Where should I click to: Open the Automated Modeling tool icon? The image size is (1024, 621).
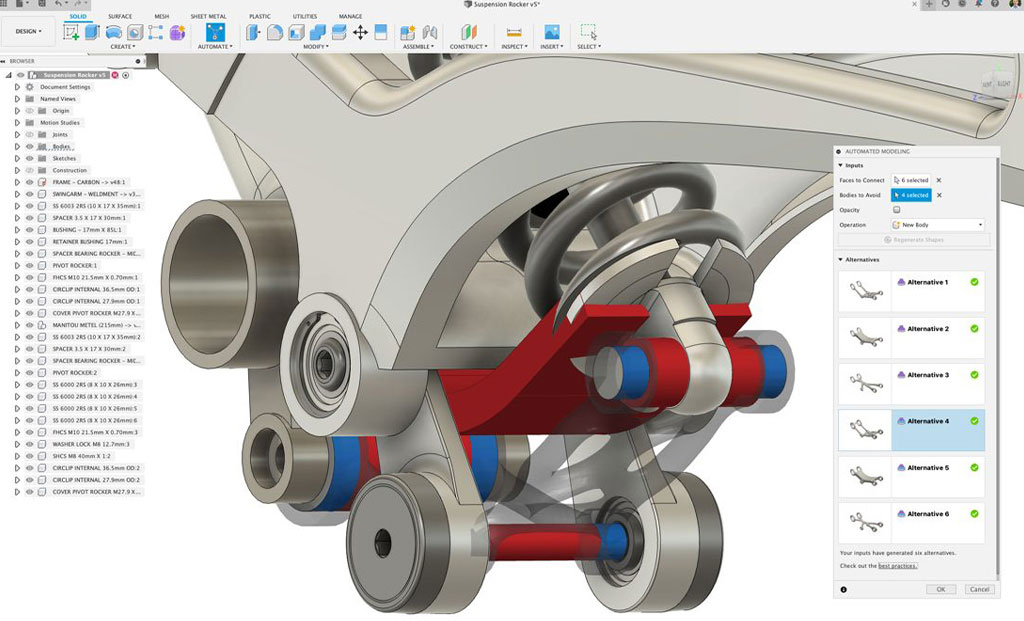[214, 30]
